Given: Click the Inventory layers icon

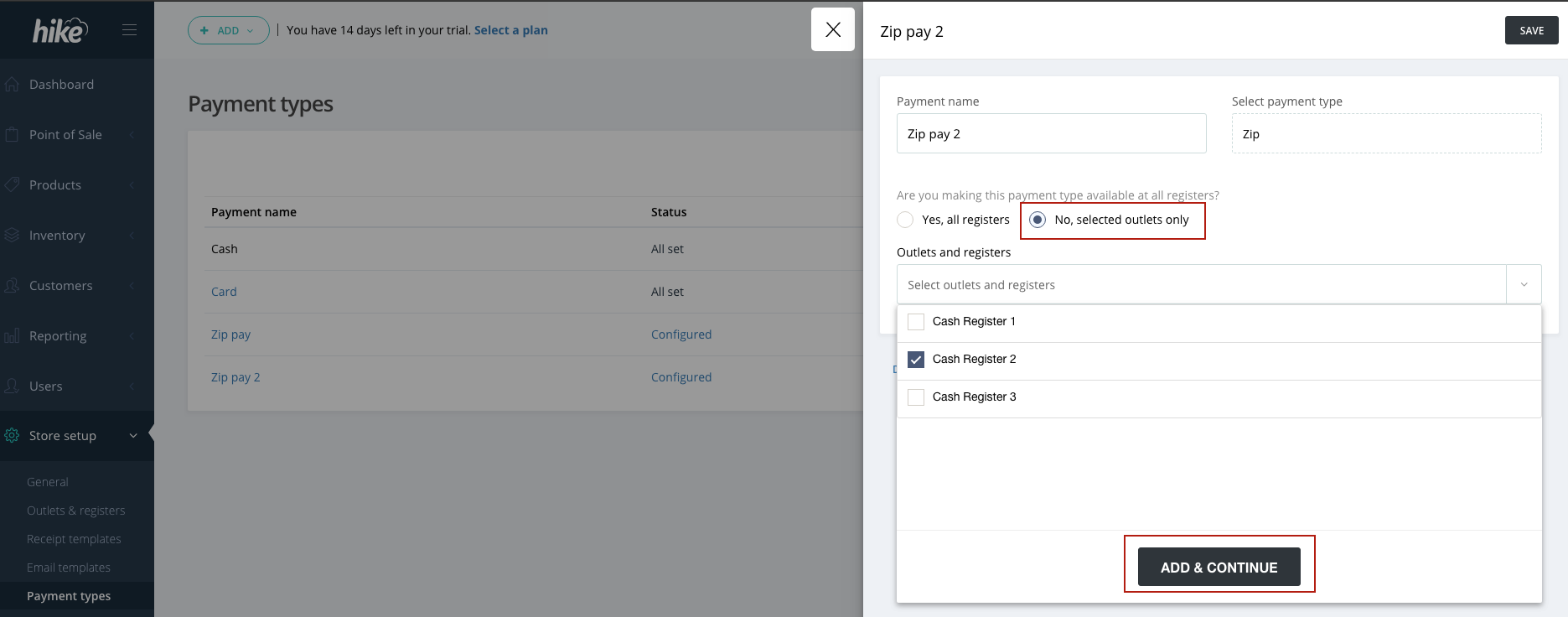Looking at the screenshot, I should [x=12, y=236].
